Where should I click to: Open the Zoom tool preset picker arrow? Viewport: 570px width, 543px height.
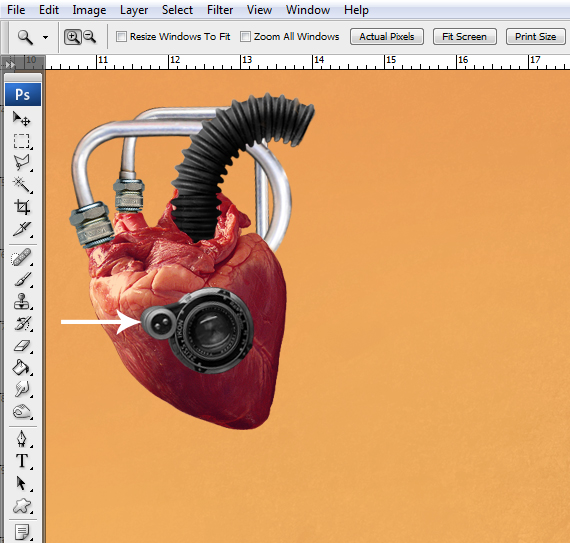(x=45, y=37)
